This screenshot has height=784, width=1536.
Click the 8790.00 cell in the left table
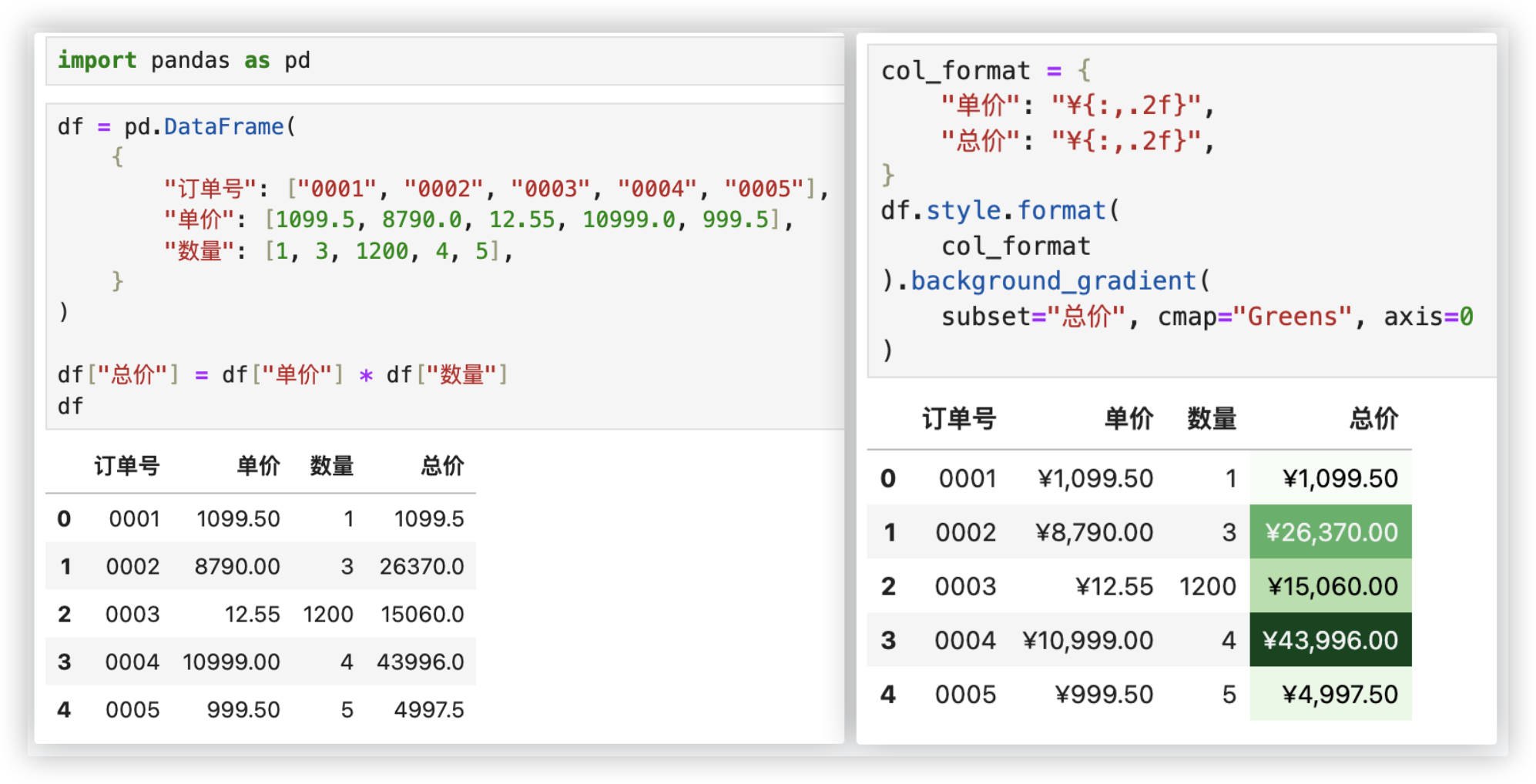tap(237, 567)
